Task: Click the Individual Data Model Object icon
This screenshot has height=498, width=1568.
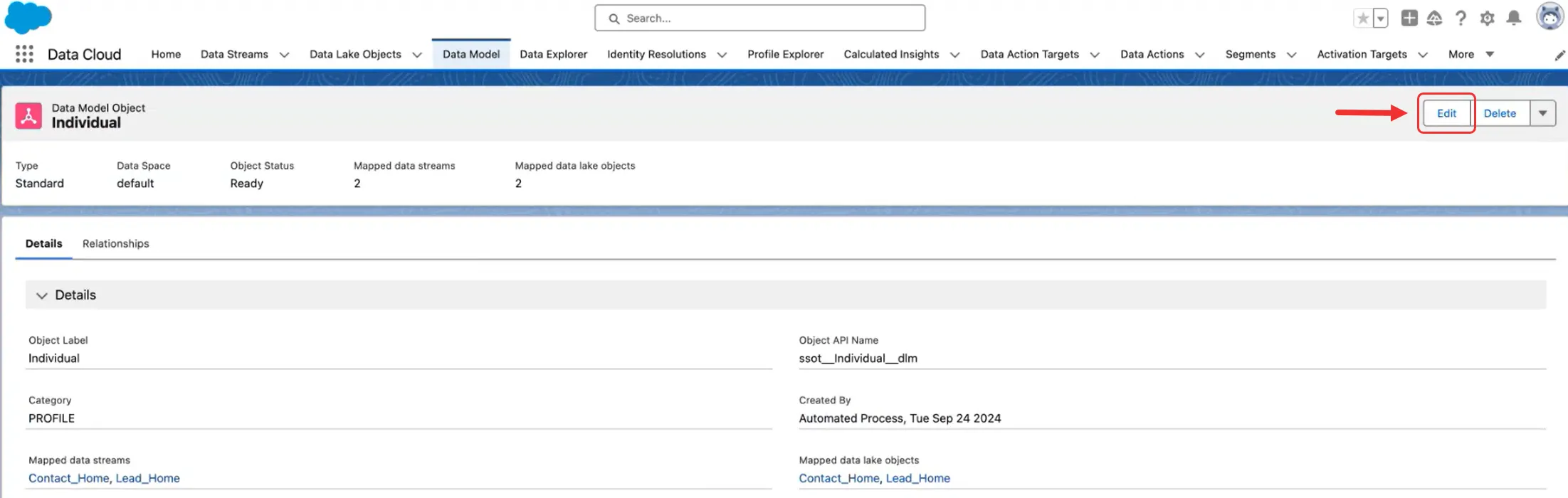Action: (x=28, y=115)
